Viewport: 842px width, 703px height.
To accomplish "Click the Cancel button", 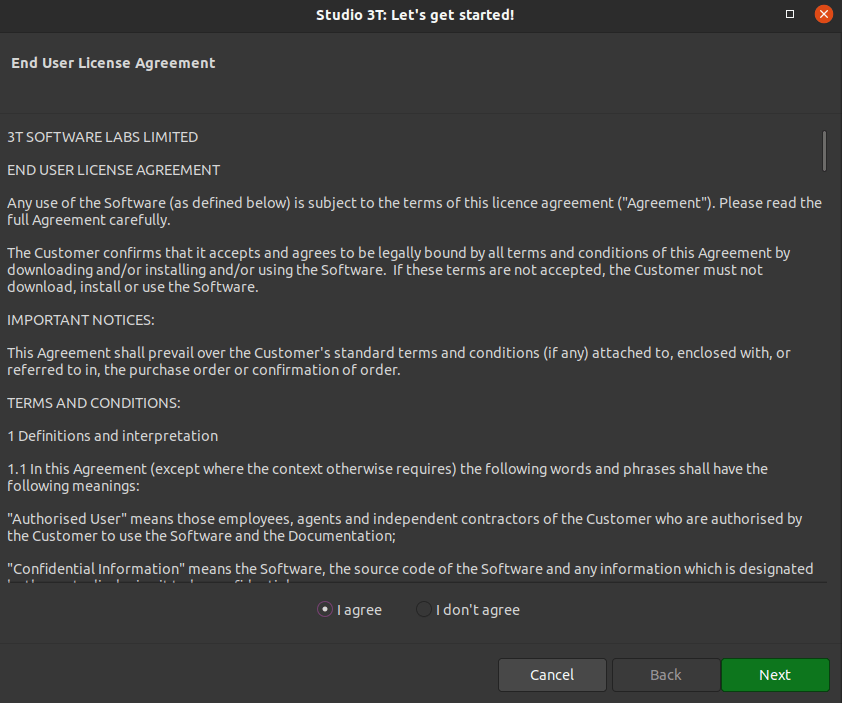I will pos(552,675).
